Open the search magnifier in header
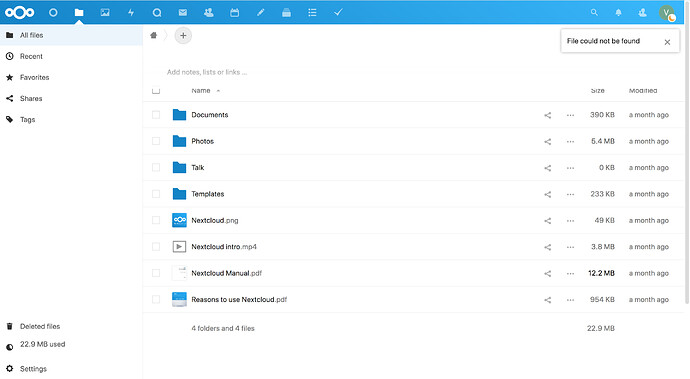Image resolution: width=690 pixels, height=379 pixels. (594, 12)
